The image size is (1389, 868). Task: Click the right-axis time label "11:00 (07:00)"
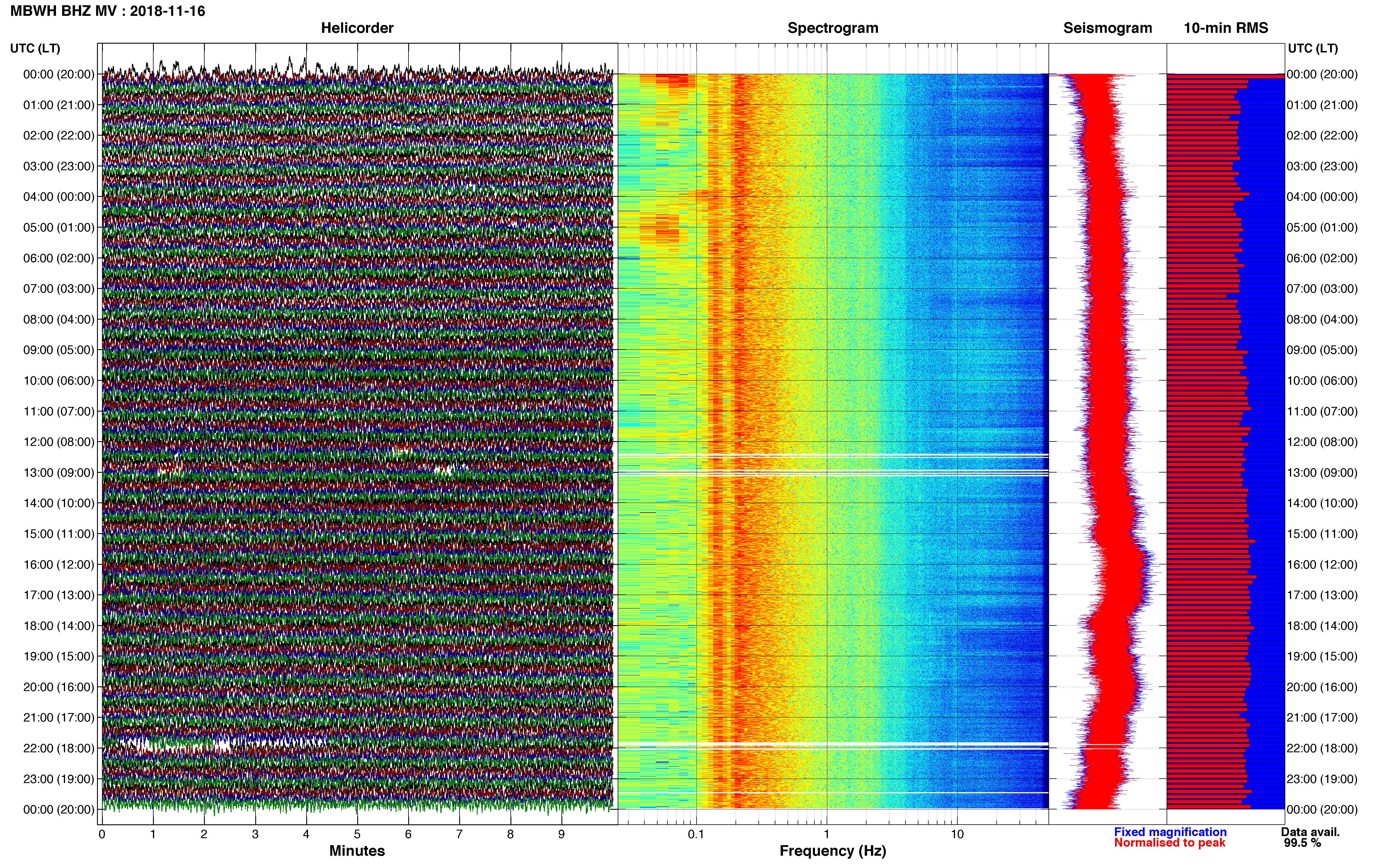(x=1322, y=411)
